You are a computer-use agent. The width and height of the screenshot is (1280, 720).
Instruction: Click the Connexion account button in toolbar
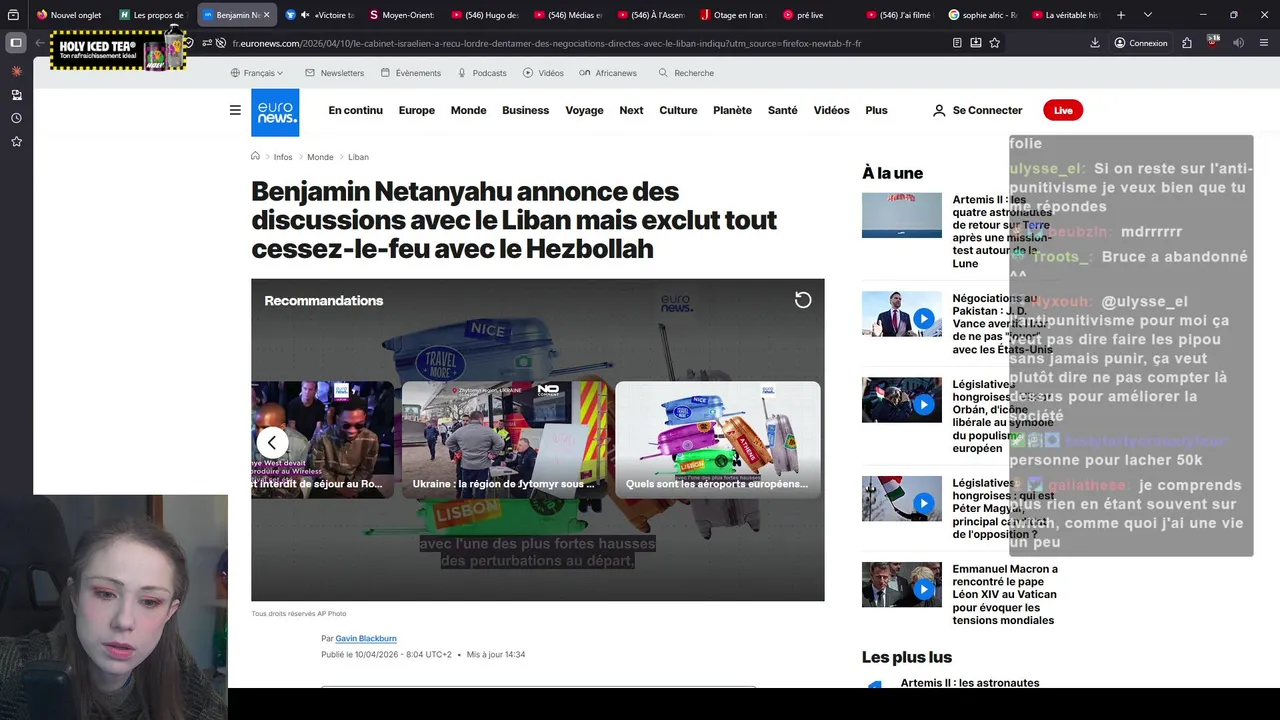[x=1140, y=43]
